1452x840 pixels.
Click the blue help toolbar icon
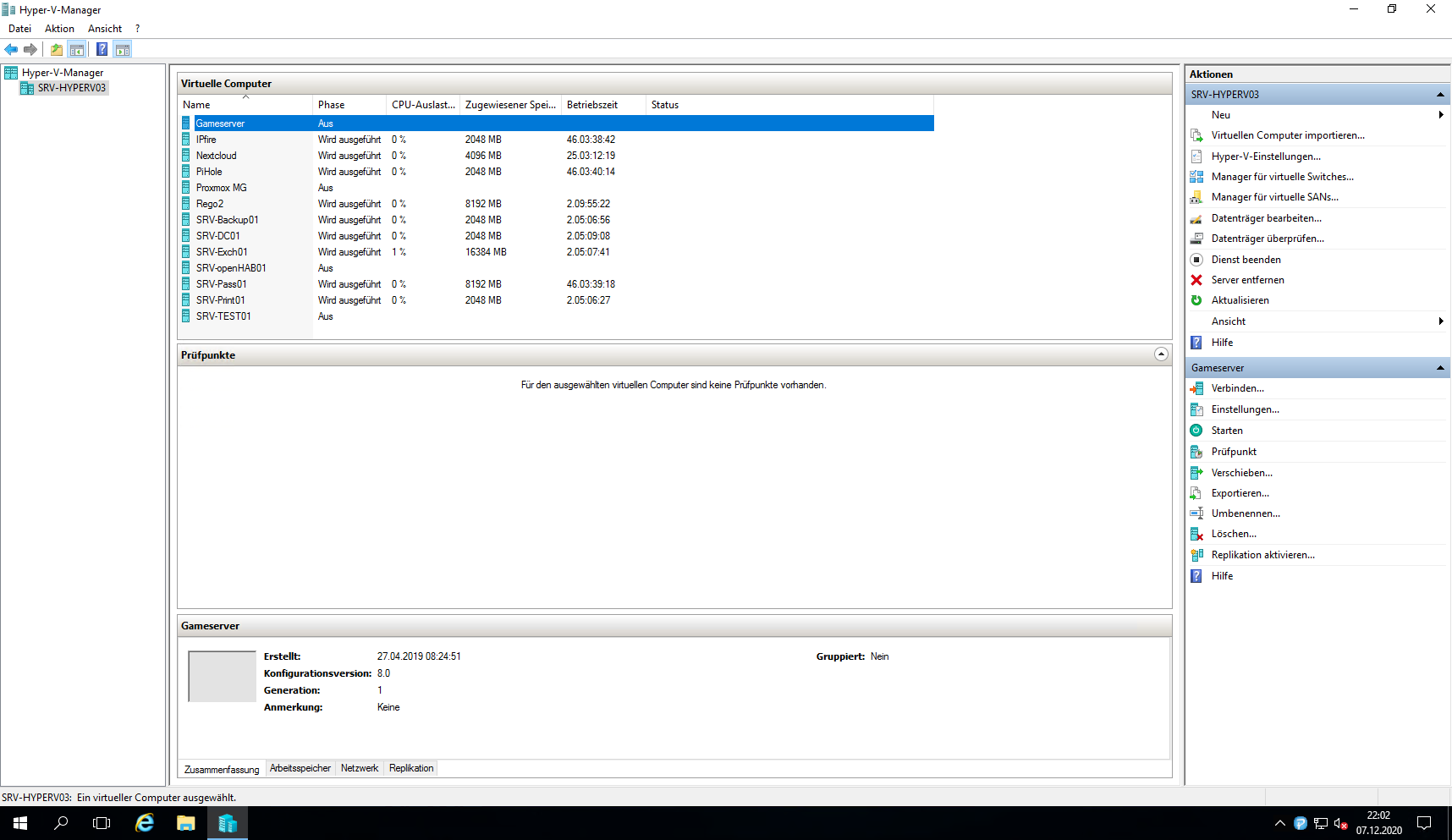tap(102, 50)
